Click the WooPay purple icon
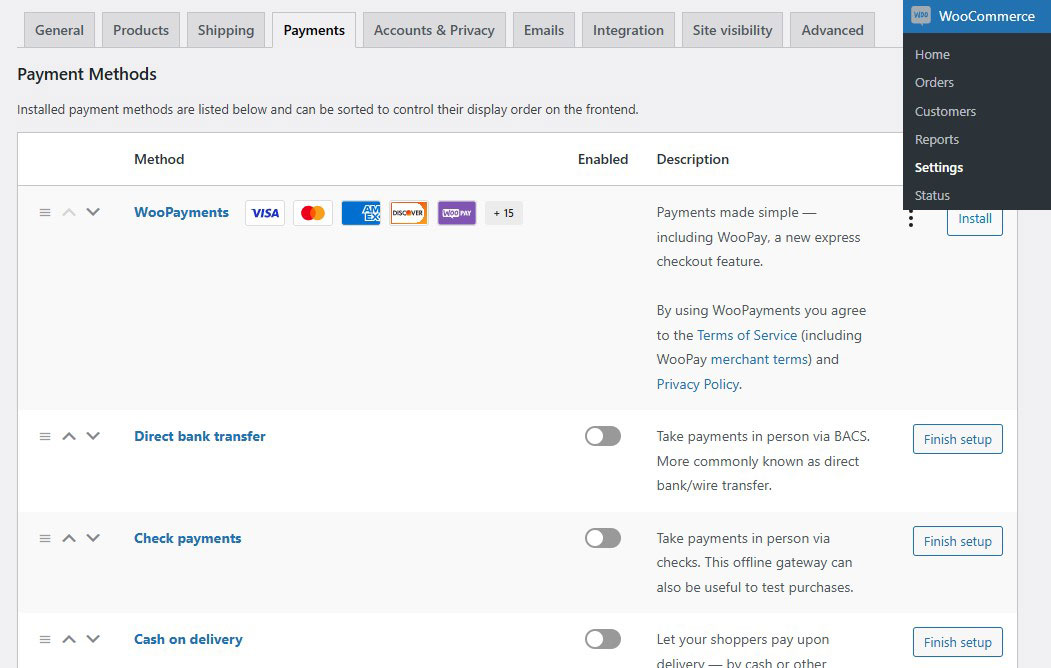Viewport: 1051px width, 668px height. click(x=457, y=213)
